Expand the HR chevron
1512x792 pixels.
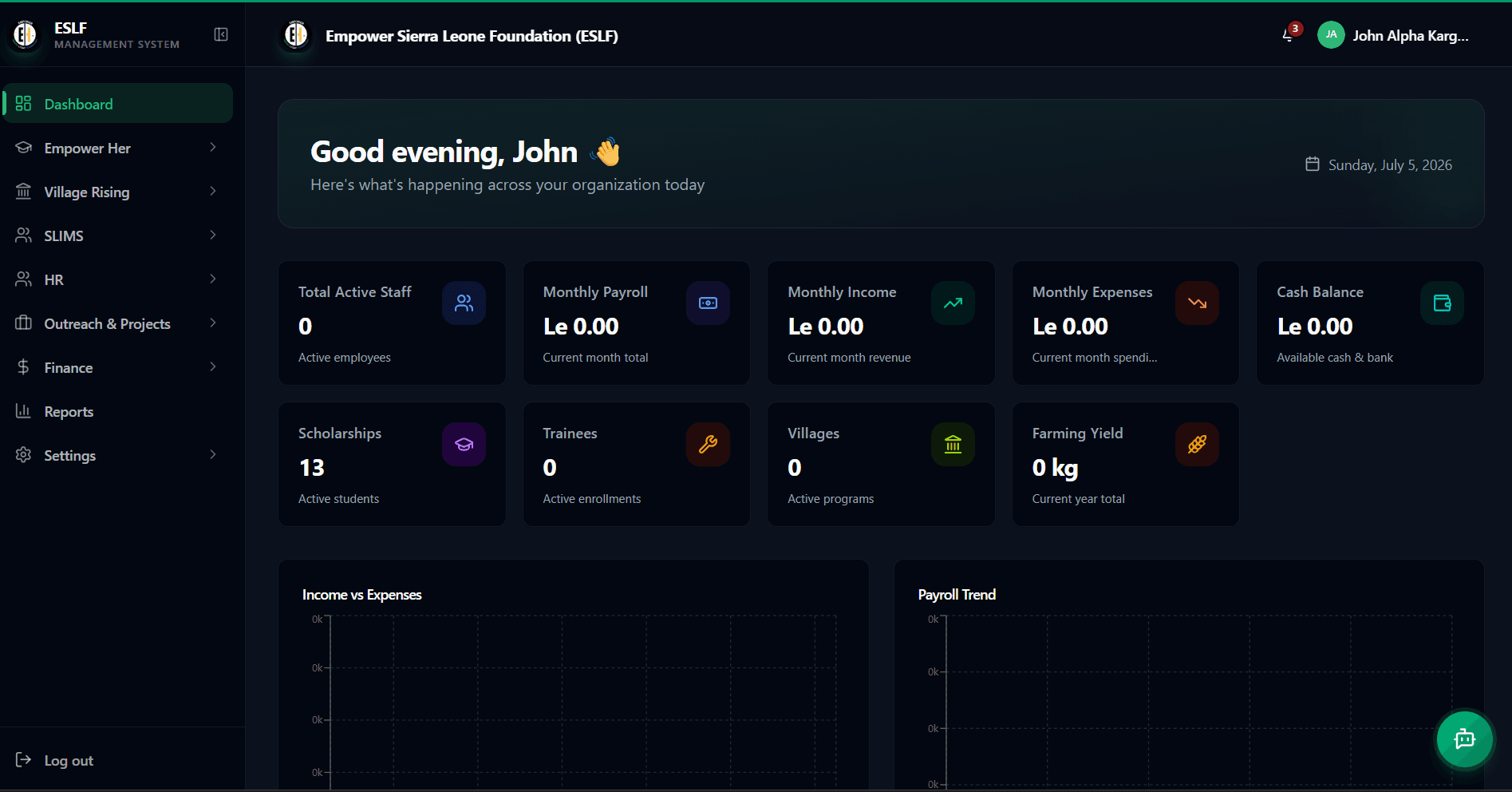coord(213,279)
